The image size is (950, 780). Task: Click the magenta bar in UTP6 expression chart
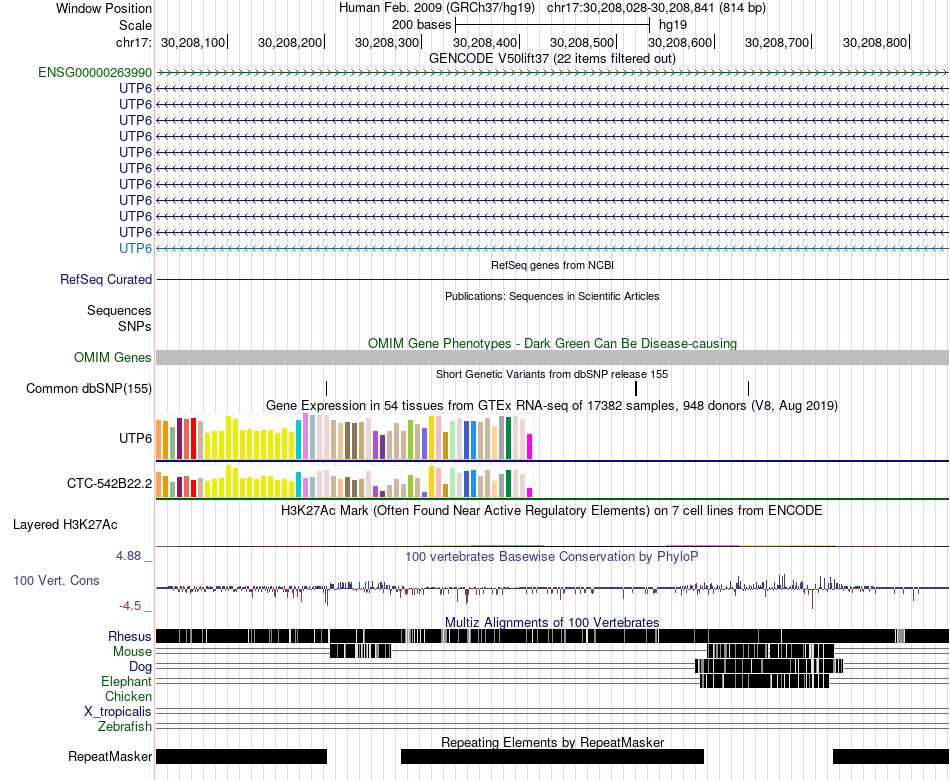(x=530, y=447)
